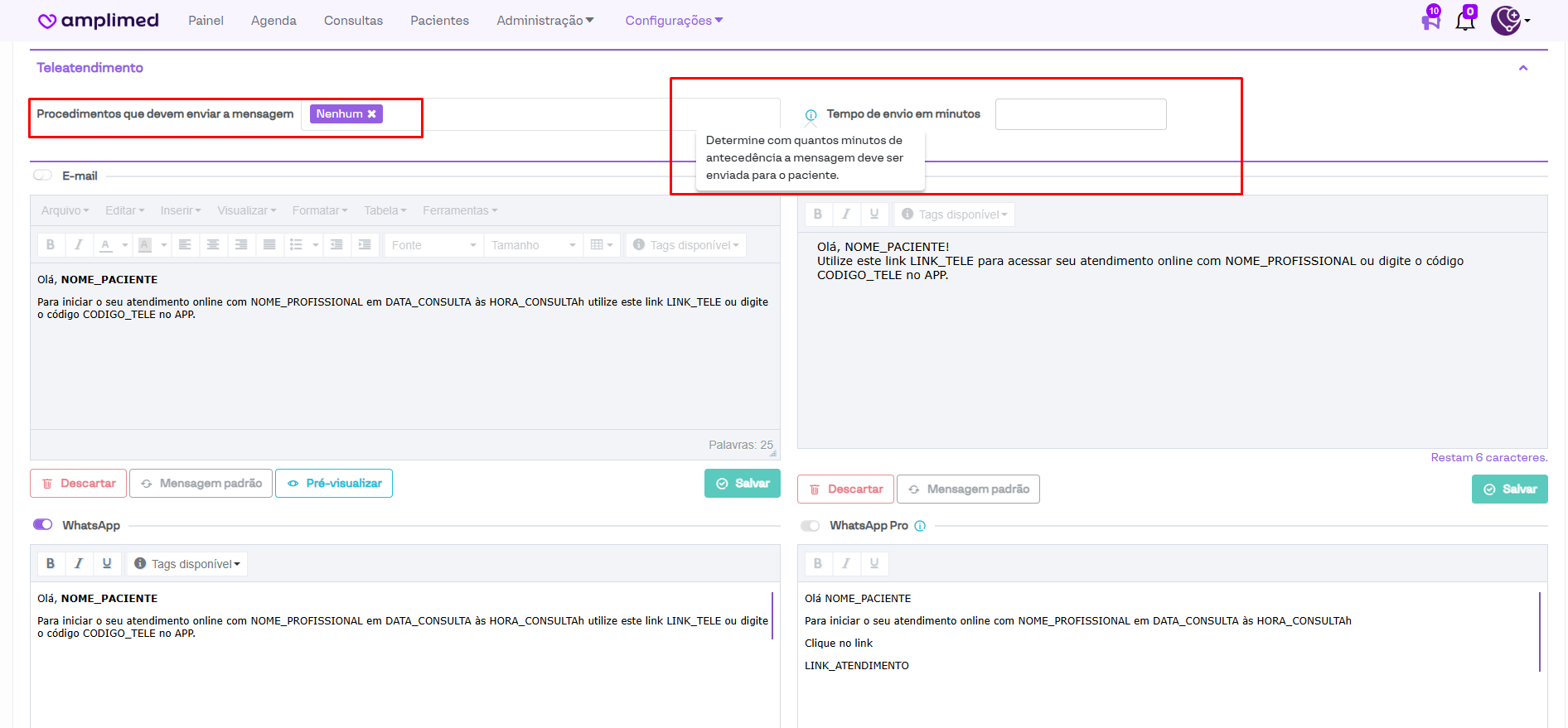The height and width of the screenshot is (728, 1568).
Task: Click Pré-visualizar email button
Action: pos(334,484)
